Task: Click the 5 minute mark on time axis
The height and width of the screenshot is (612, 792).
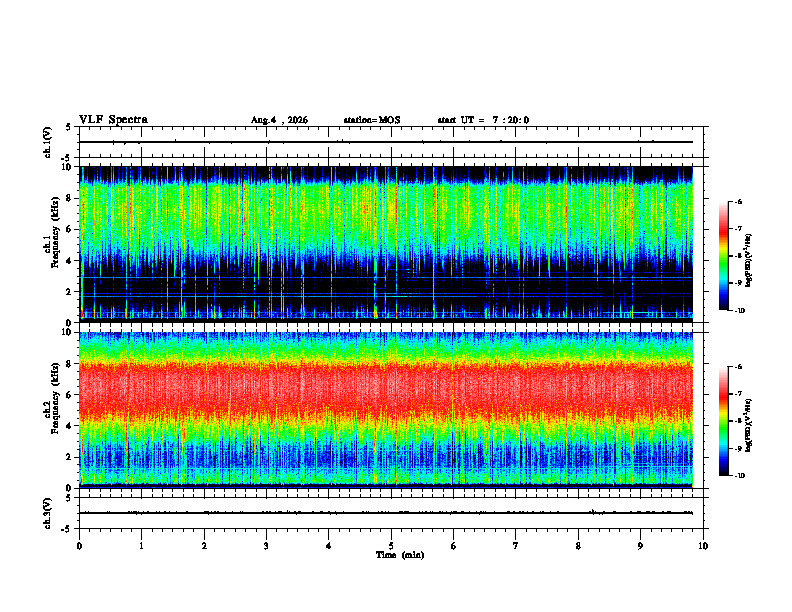Action: (391, 546)
